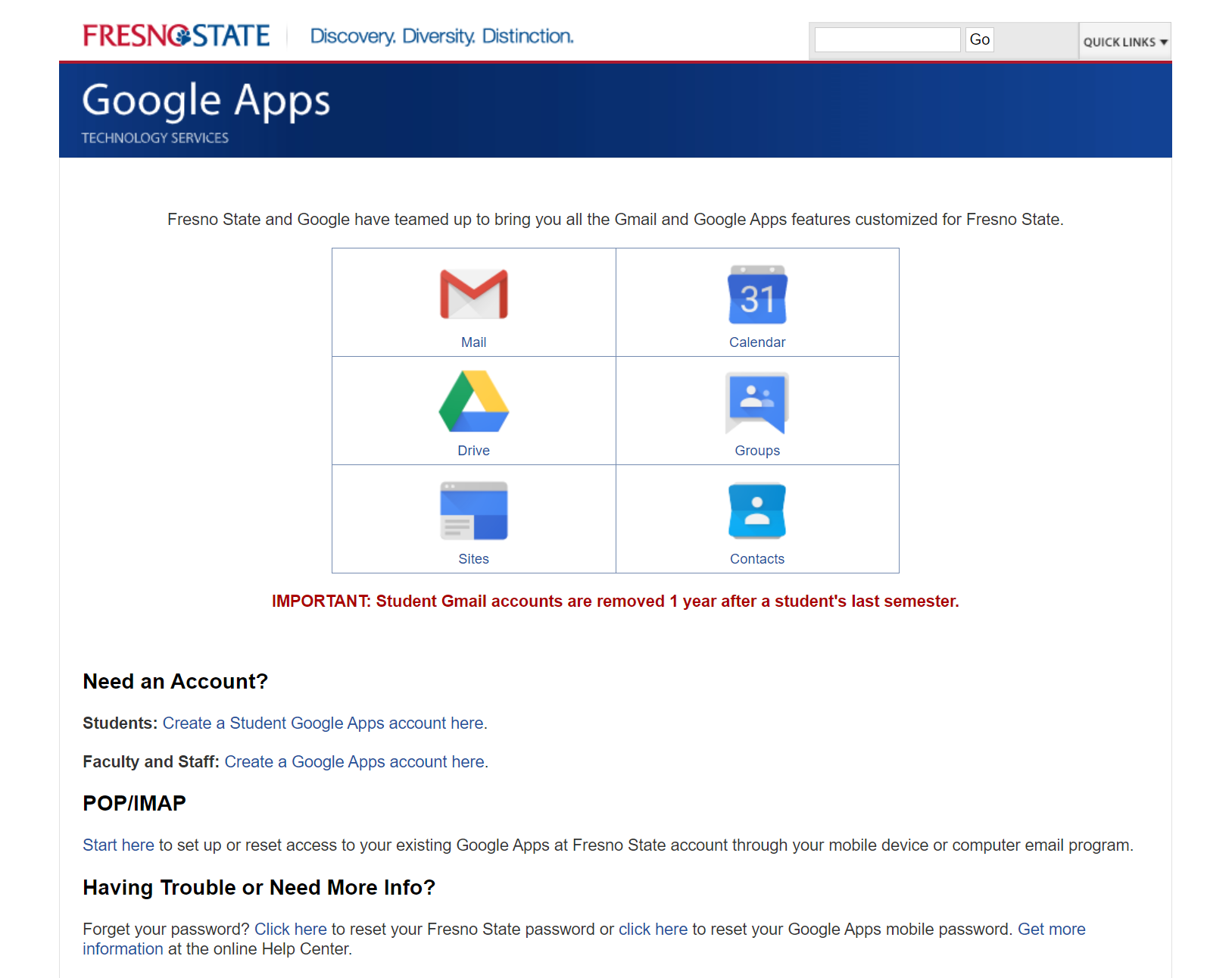This screenshot has width=1232, height=978.
Task: Click the Drive text link
Action: pyautogui.click(x=474, y=451)
